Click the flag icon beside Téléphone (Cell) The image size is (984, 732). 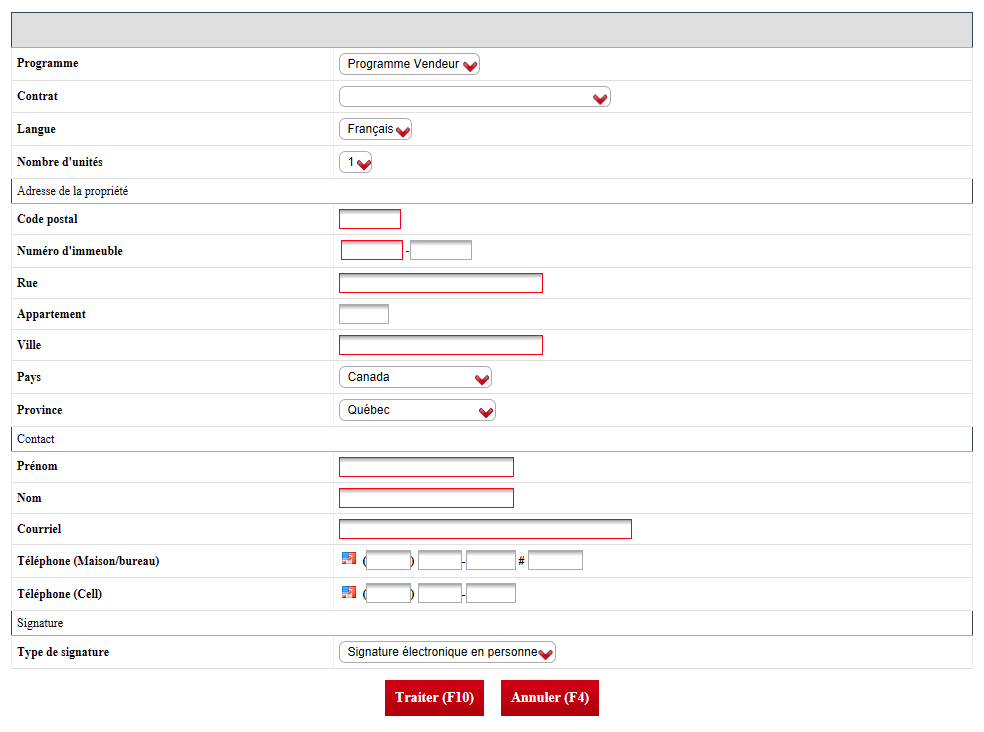click(x=349, y=592)
